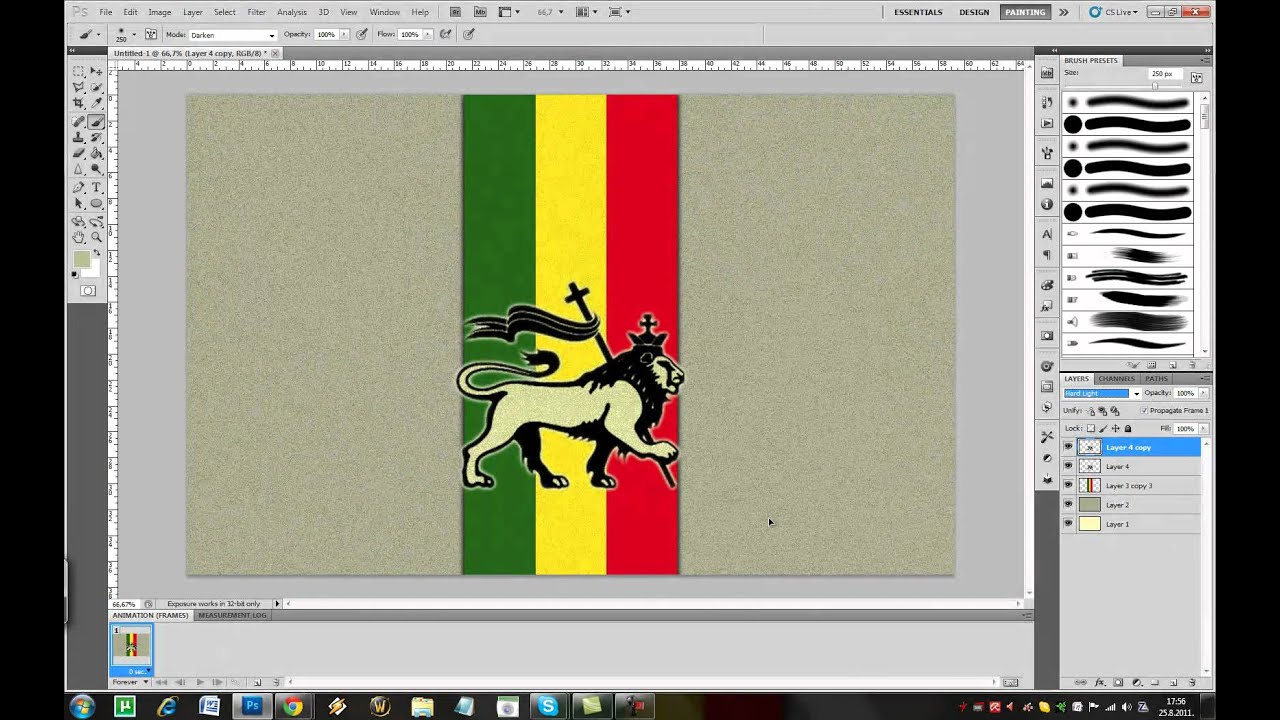Select the Ellipse shape tool

96,203
